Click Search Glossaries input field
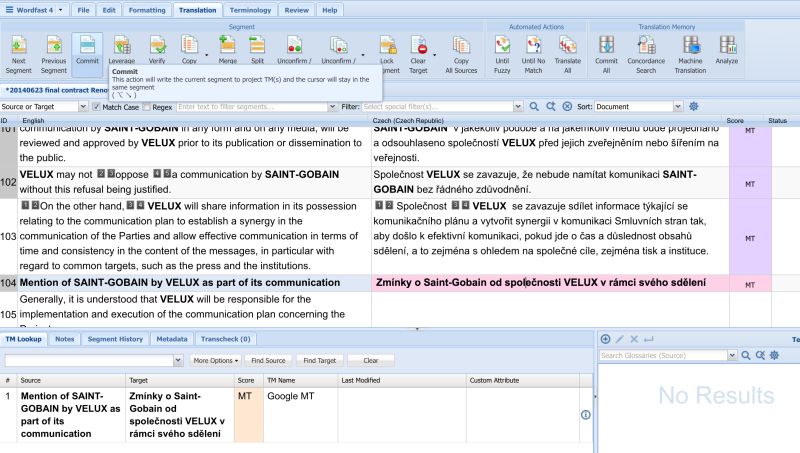The image size is (800, 453). point(663,356)
